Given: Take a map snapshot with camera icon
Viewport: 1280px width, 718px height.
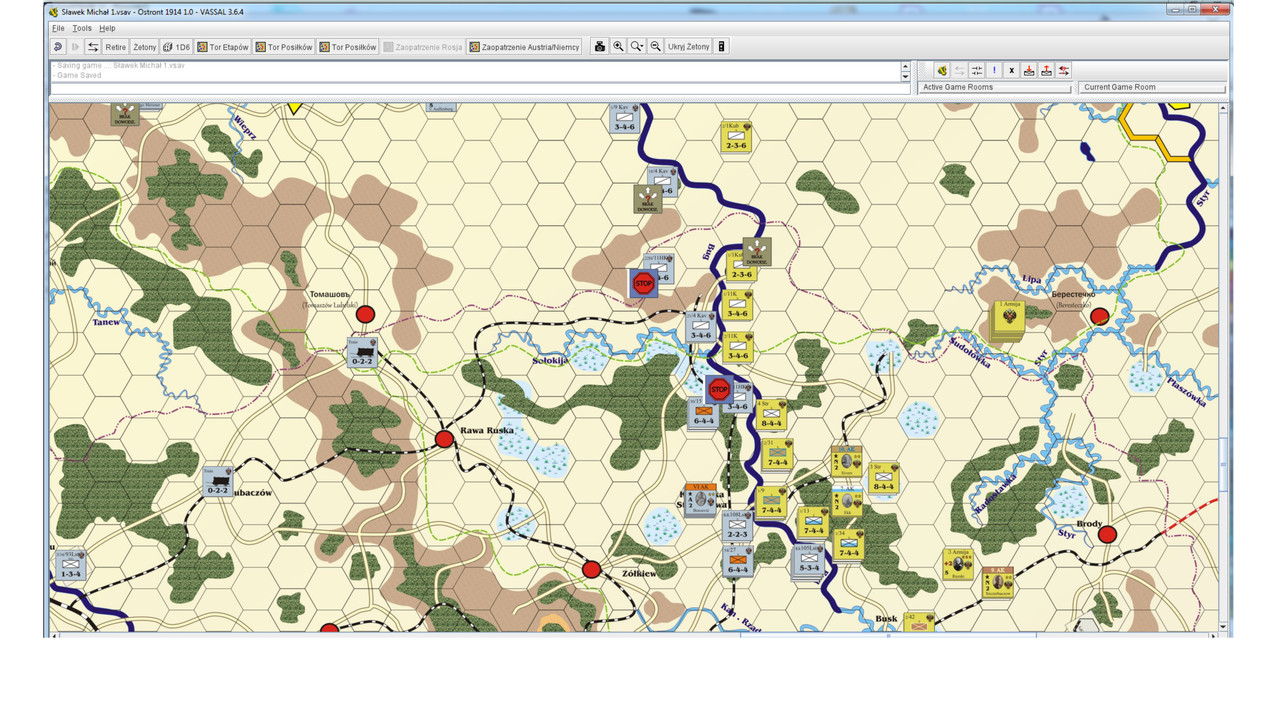Looking at the screenshot, I should tap(600, 47).
